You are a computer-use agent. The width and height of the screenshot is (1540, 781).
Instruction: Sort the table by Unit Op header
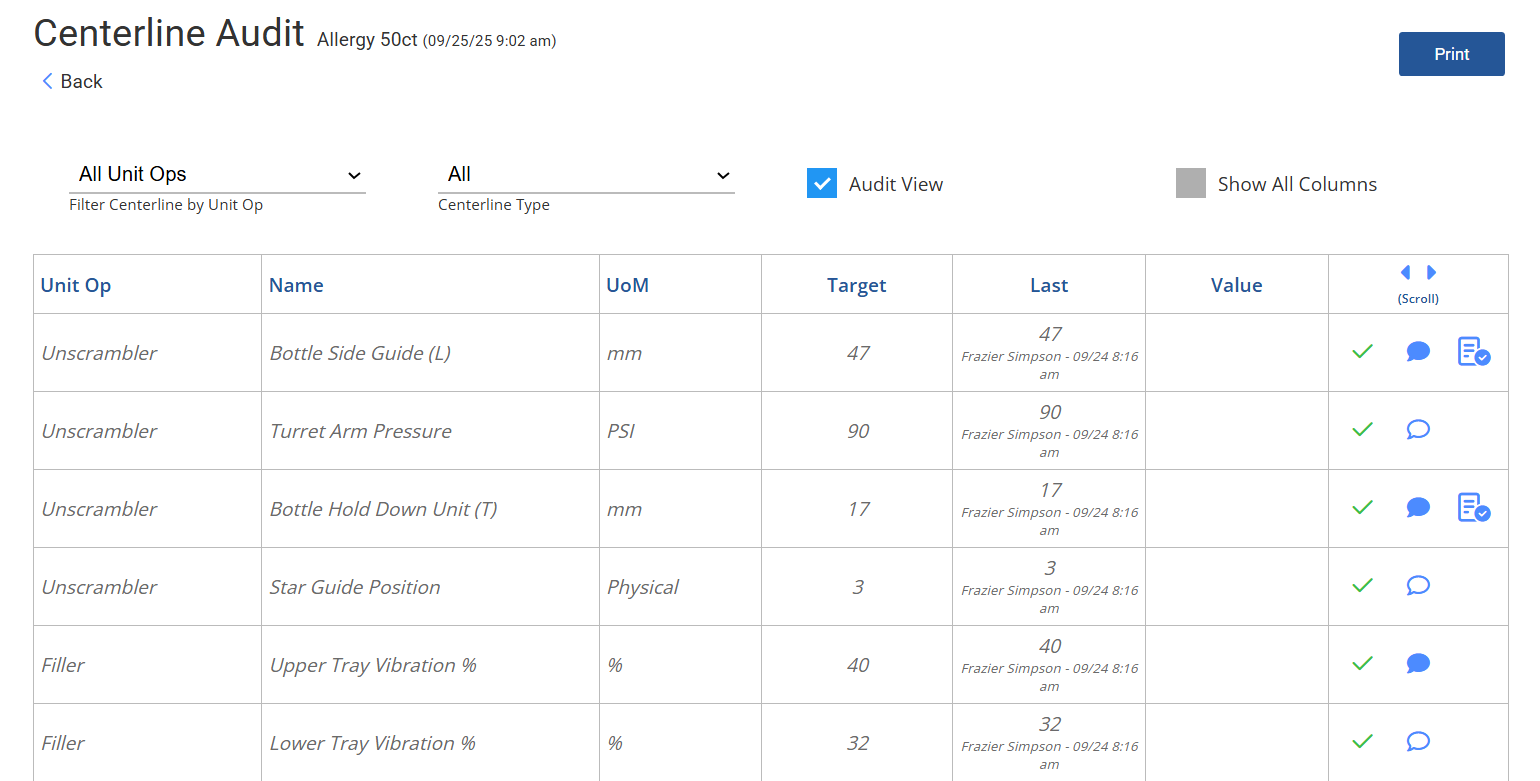pos(76,285)
